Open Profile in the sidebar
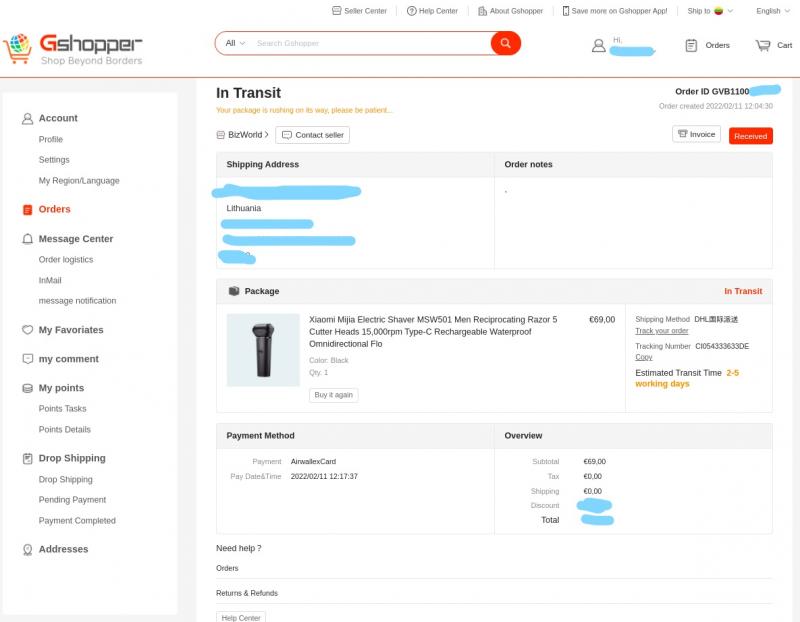 pos(51,139)
